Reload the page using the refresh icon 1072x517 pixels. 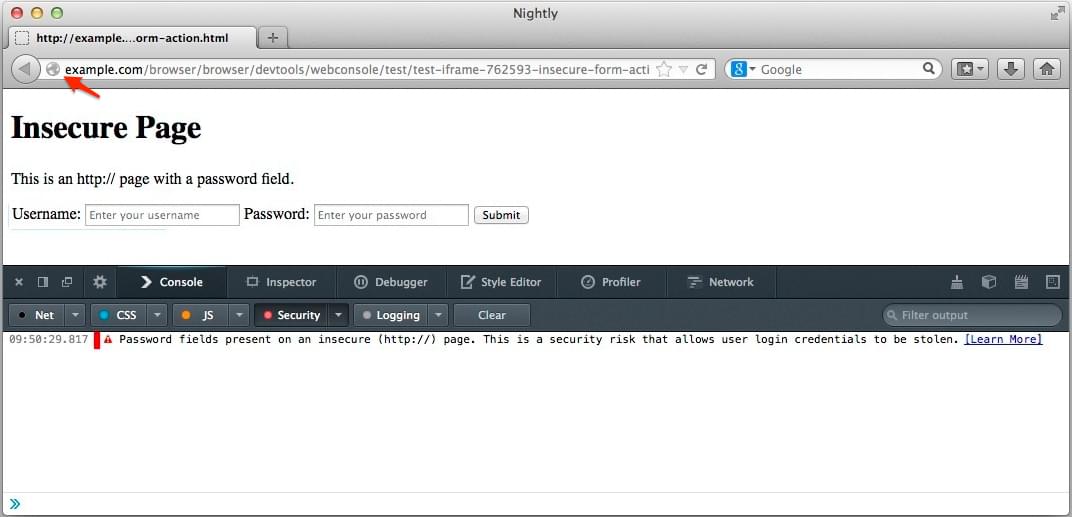pyautogui.click(x=702, y=70)
